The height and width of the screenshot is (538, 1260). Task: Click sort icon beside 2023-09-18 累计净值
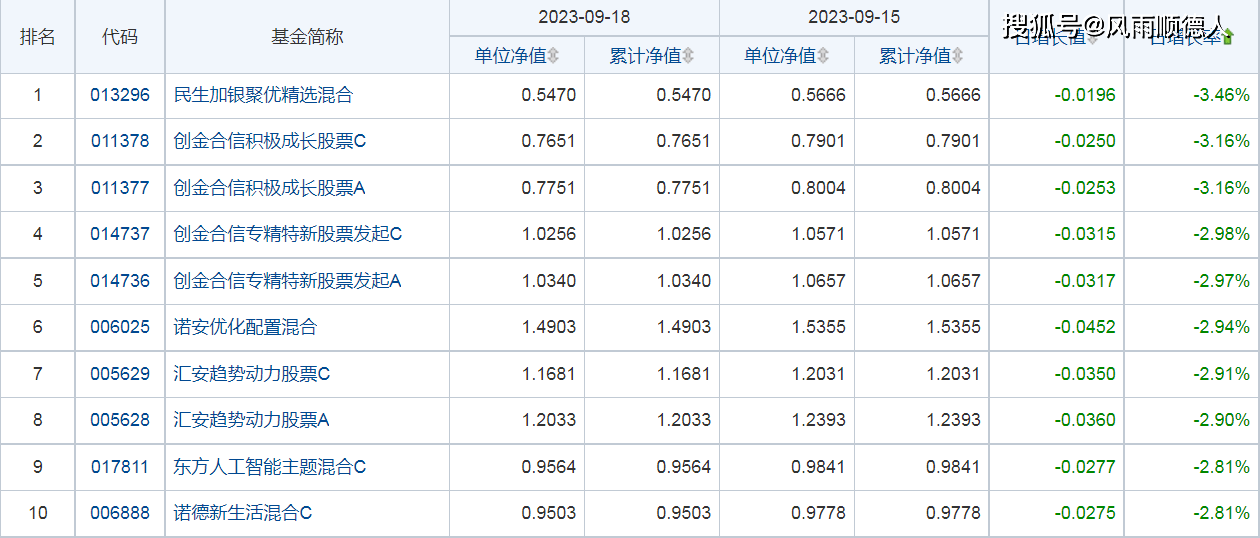[688, 56]
